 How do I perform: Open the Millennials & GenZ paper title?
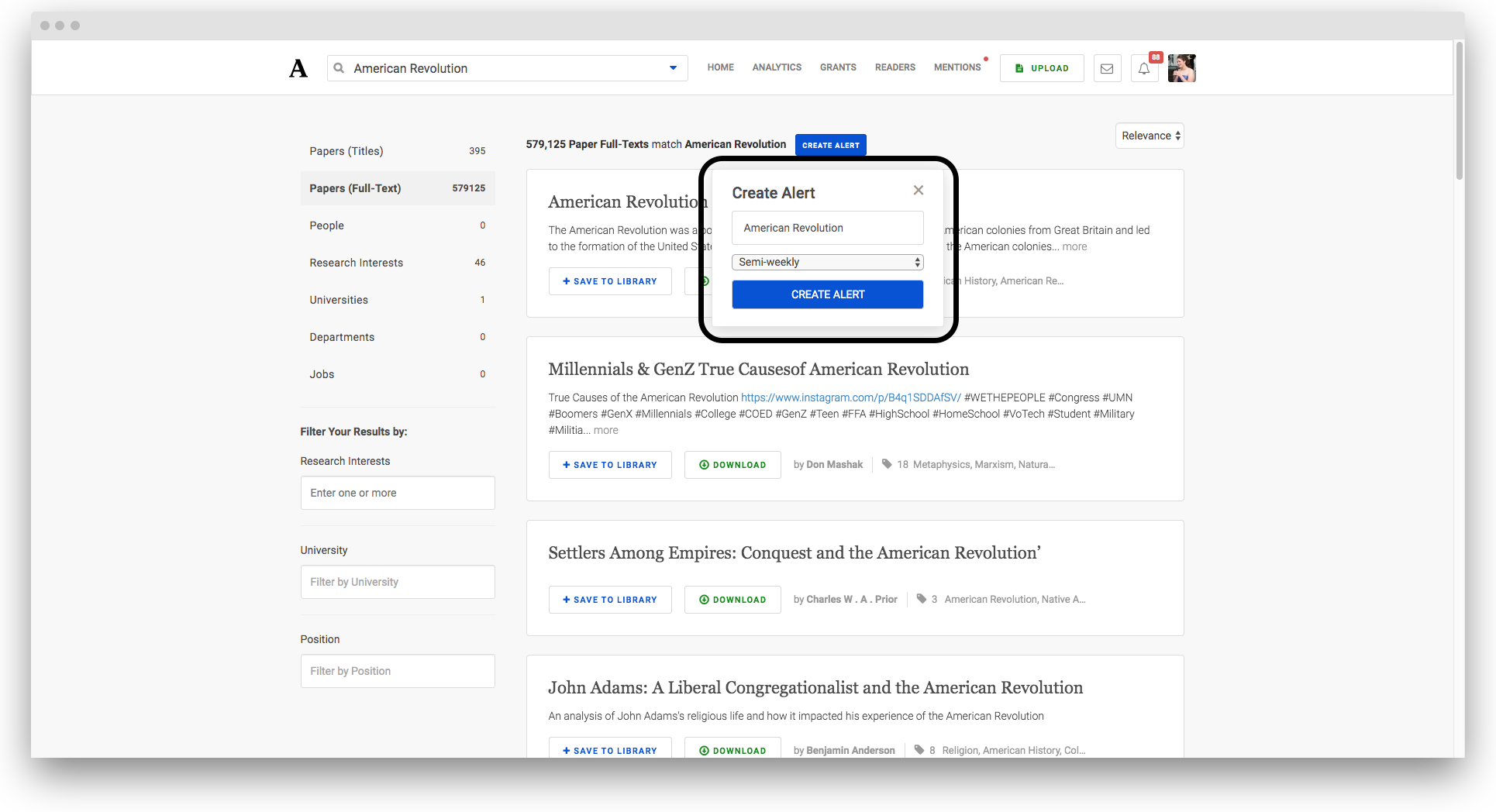coord(758,370)
